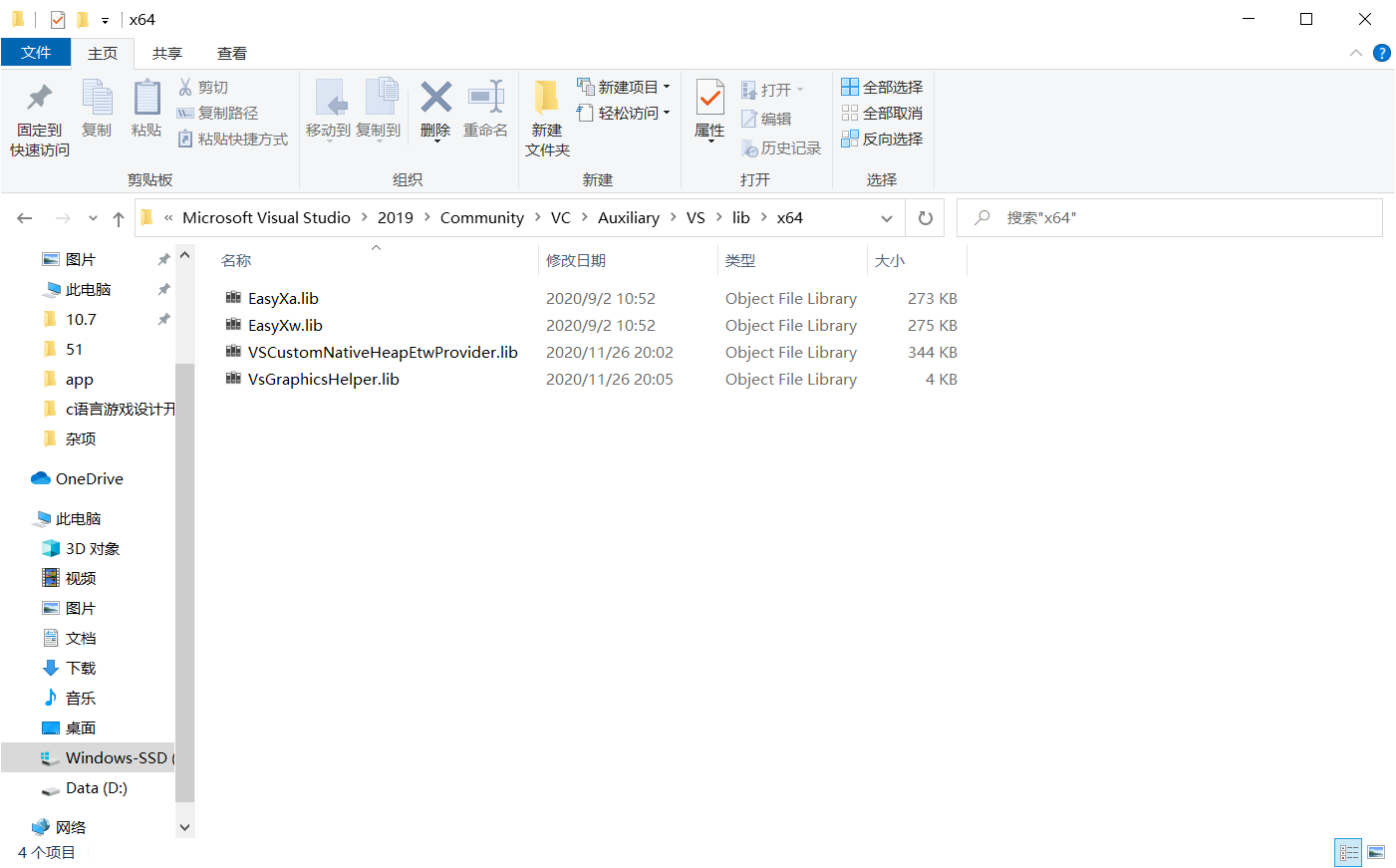Image resolution: width=1396 pixels, height=868 pixels.
Task: Sort by Date modified (修改日期) column
Action: click(627, 261)
